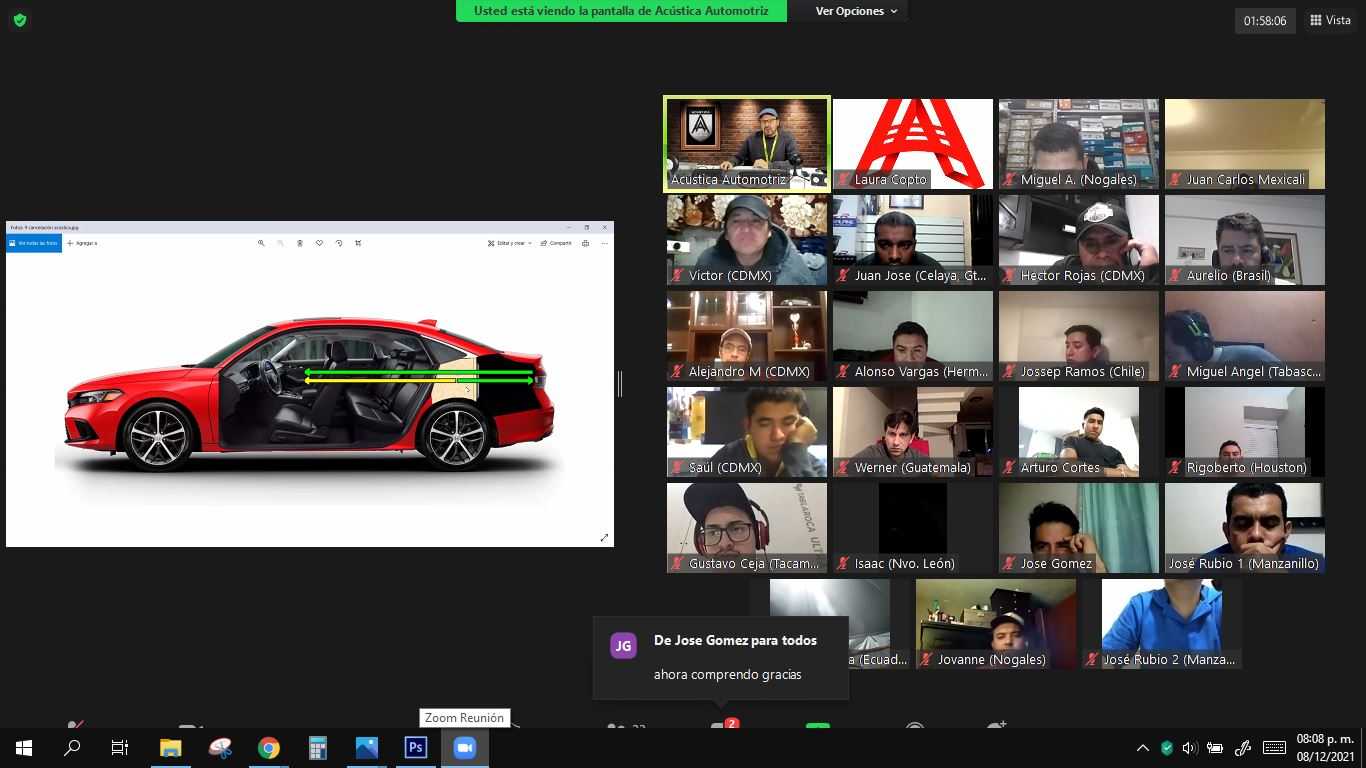Viewport: 1366px width, 768px height.
Task: Delete the photo with trash icon
Action: [x=300, y=243]
